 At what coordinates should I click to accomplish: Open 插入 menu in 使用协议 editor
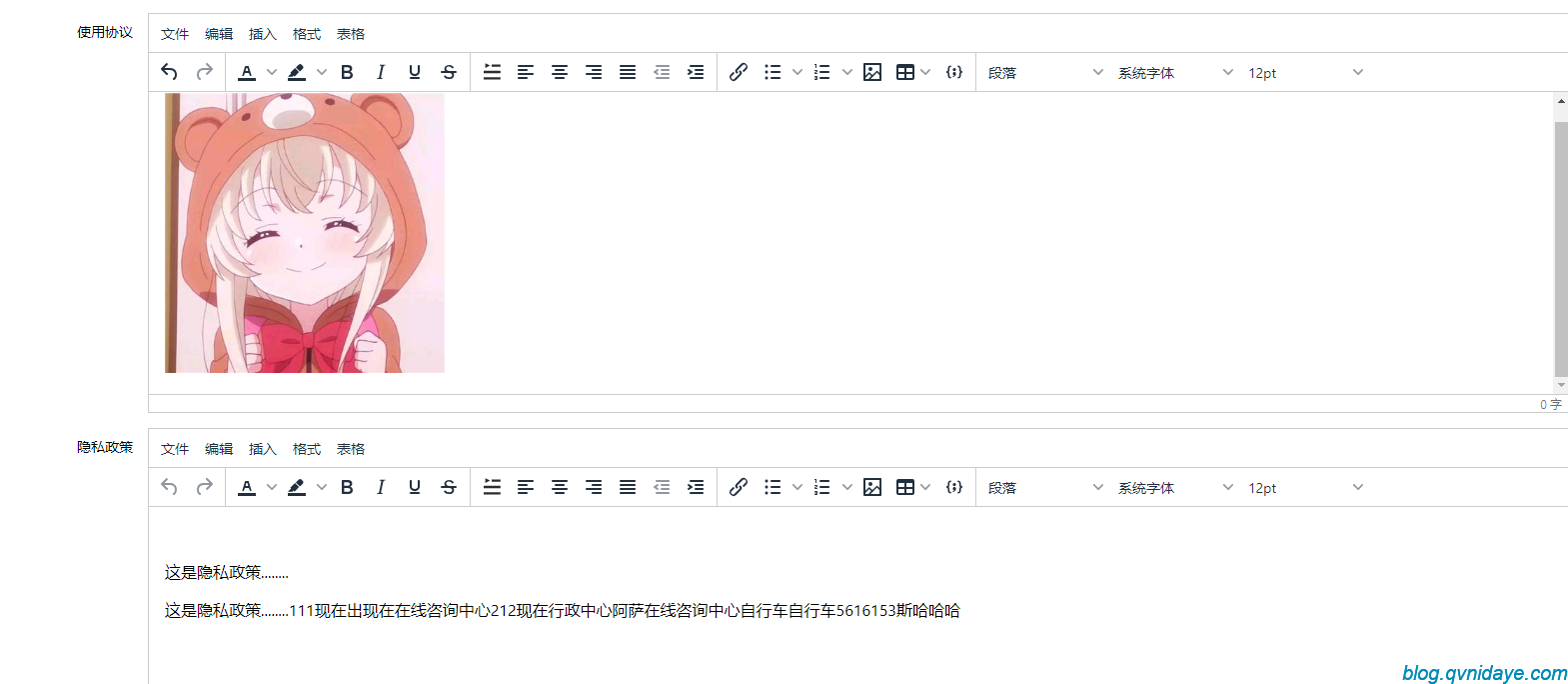(263, 34)
